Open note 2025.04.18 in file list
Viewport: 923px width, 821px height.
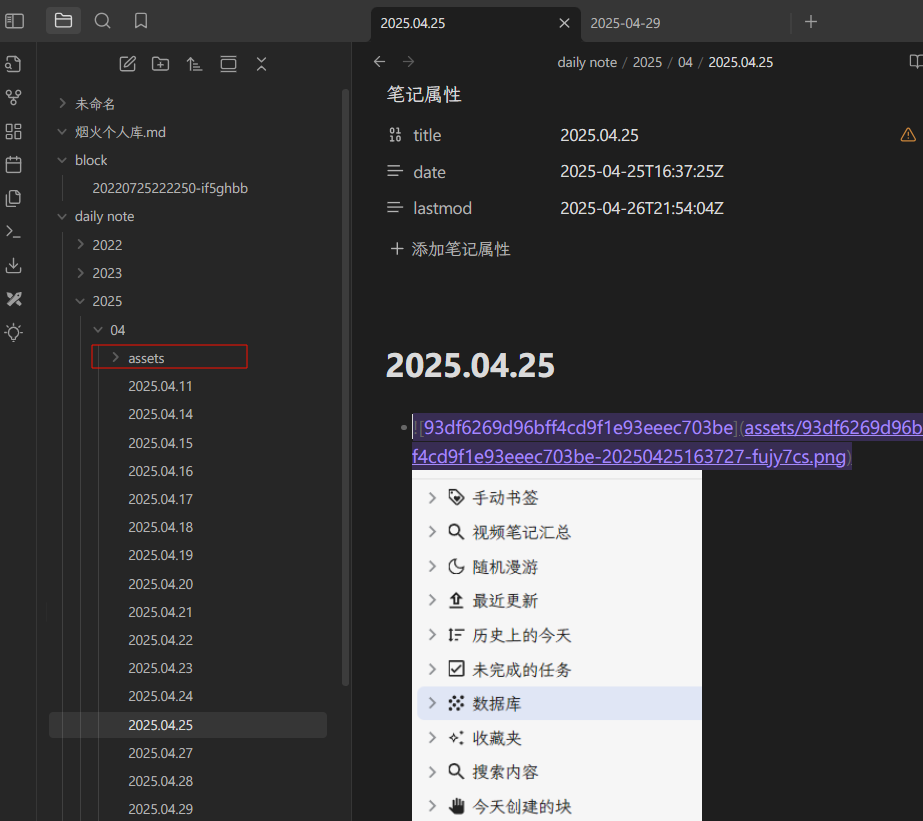click(160, 527)
